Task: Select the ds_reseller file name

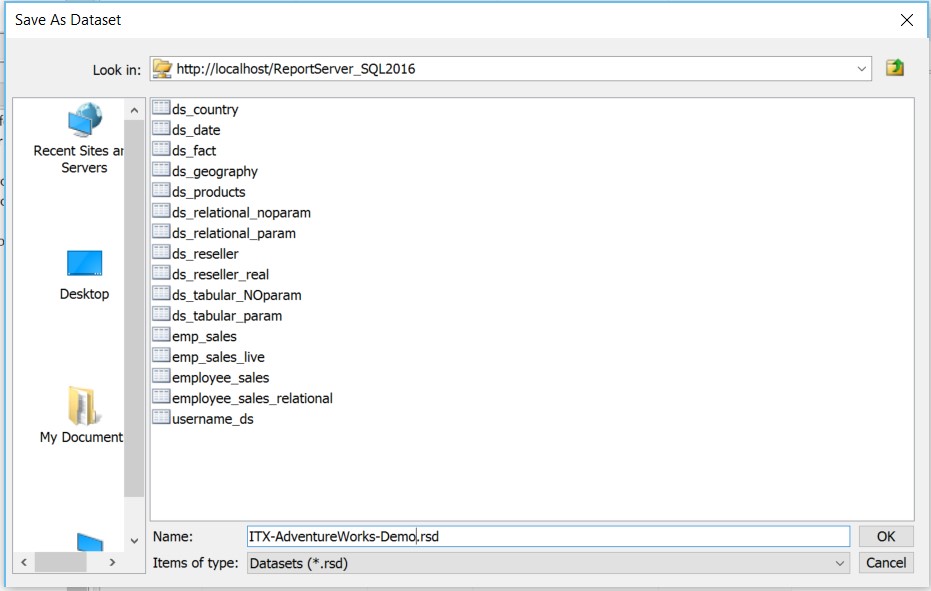Action: point(205,254)
